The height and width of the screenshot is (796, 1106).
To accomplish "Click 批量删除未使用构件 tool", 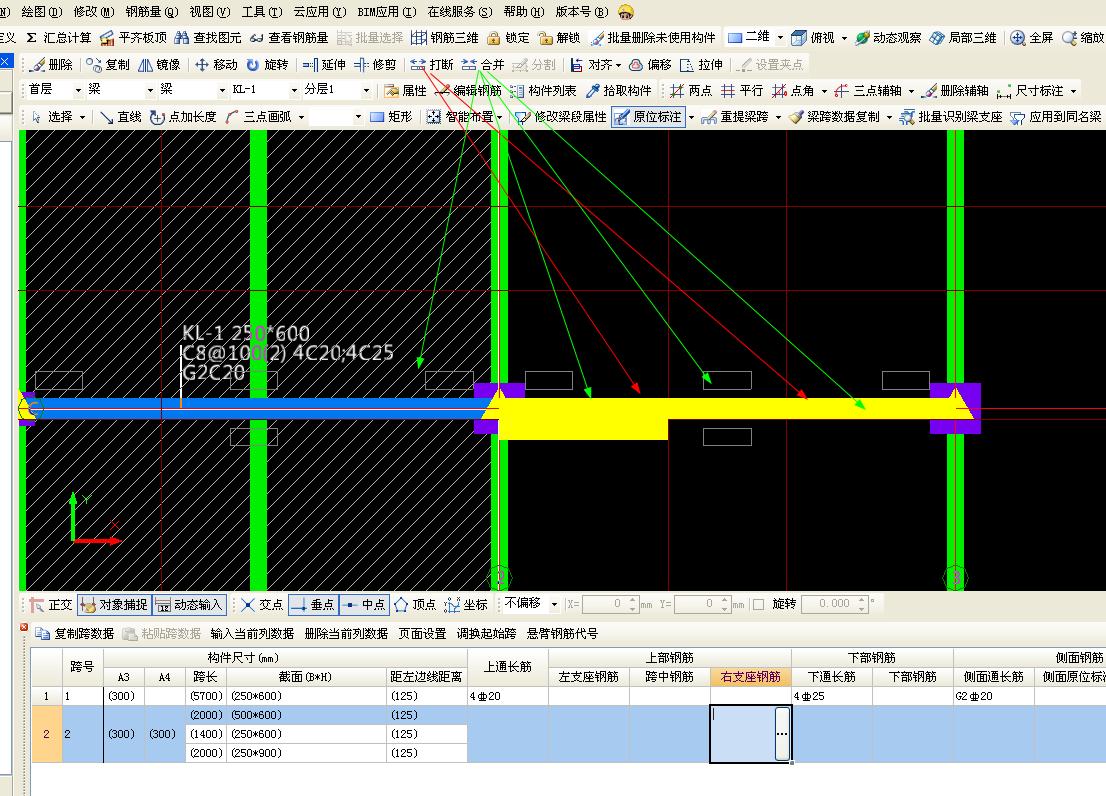I will coord(653,38).
